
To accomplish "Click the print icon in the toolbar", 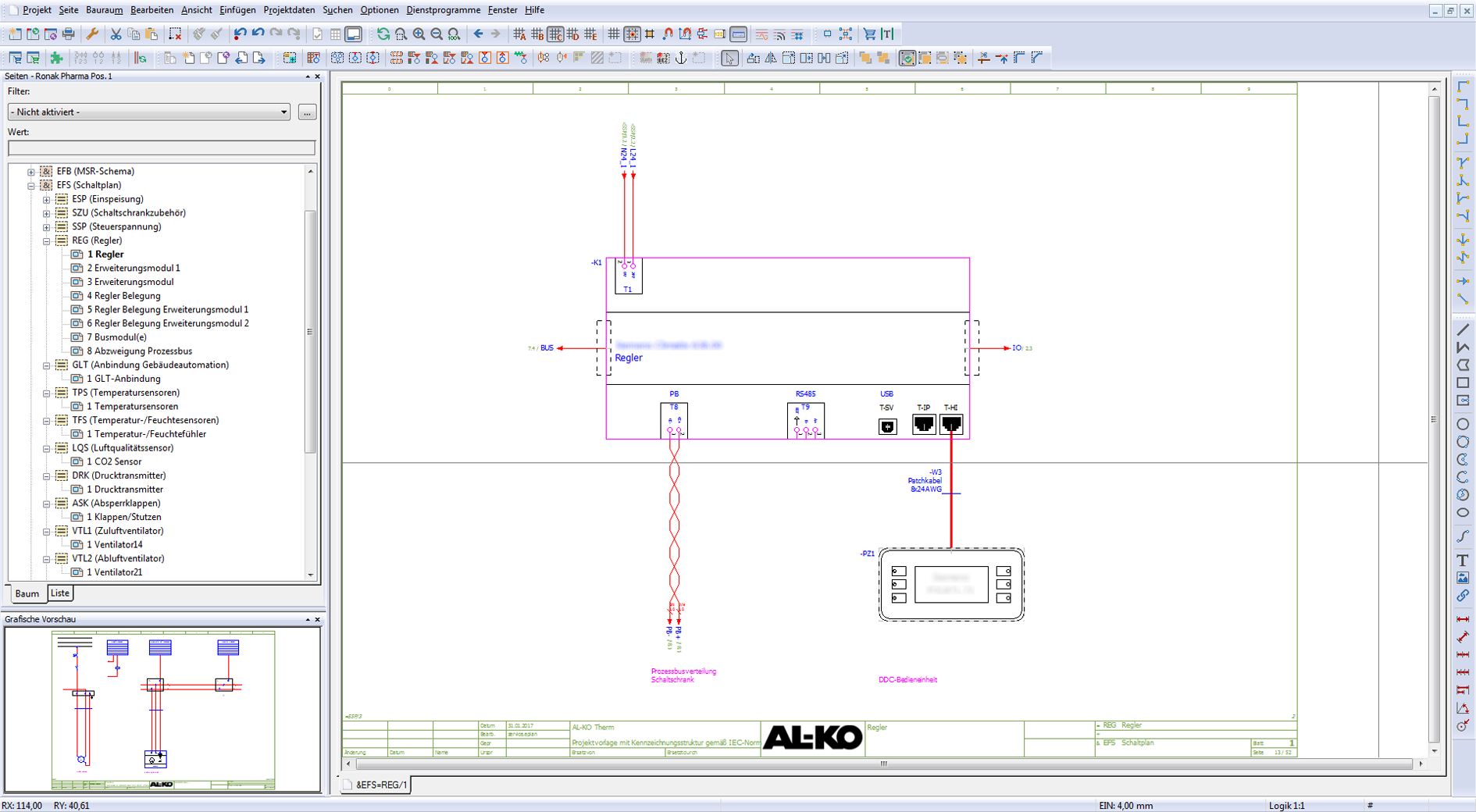I will (x=69, y=34).
